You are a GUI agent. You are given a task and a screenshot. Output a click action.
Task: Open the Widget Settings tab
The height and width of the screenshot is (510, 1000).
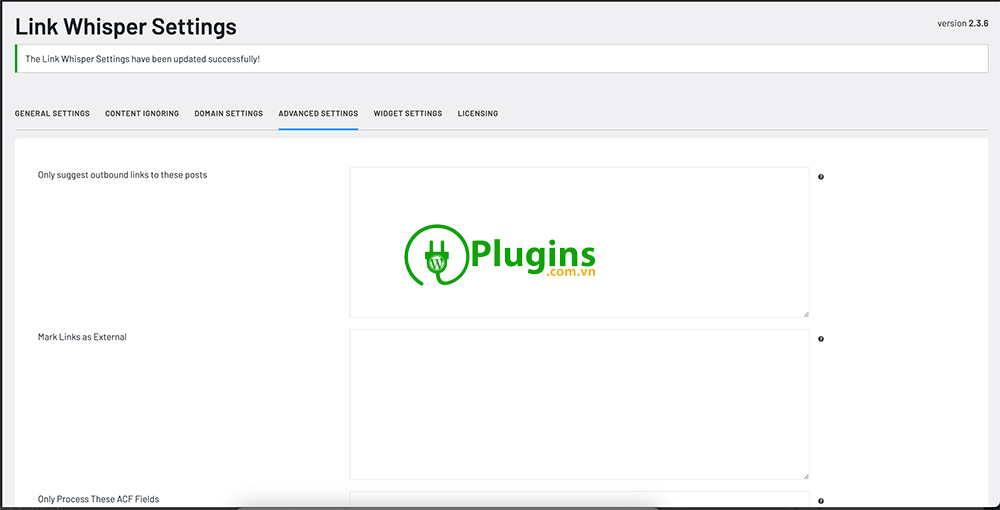click(x=408, y=114)
